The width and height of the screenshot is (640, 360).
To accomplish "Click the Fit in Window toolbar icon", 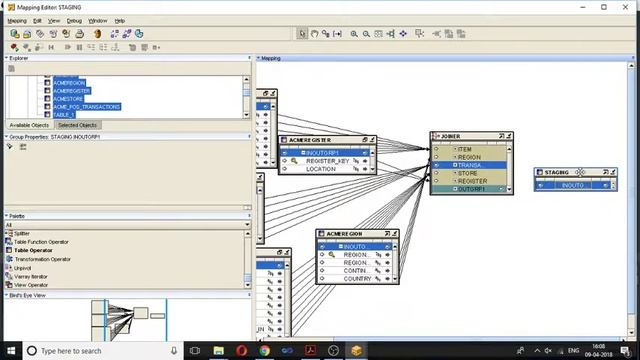I will click(x=378, y=34).
